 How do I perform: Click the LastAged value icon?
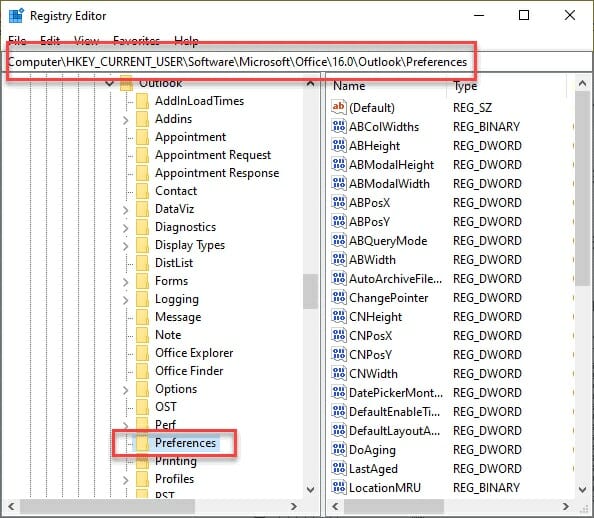coord(338,468)
